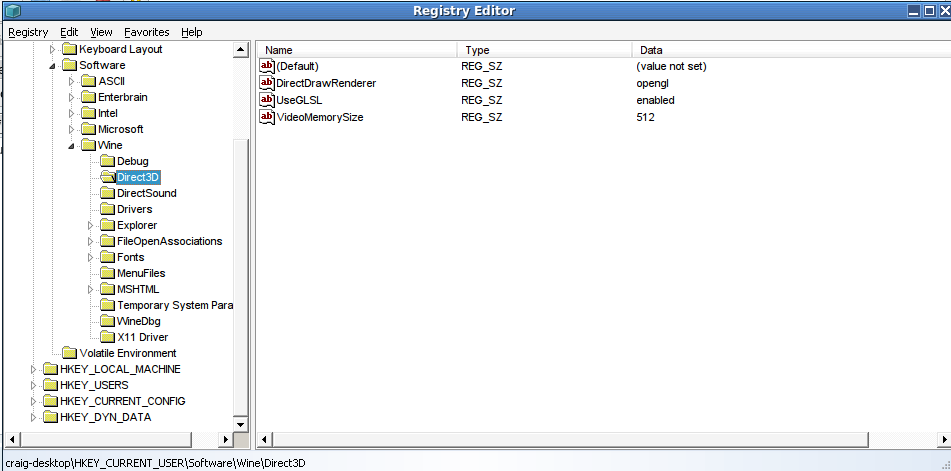The image size is (951, 471).
Task: Expand the Explorer key
Action: 91,225
